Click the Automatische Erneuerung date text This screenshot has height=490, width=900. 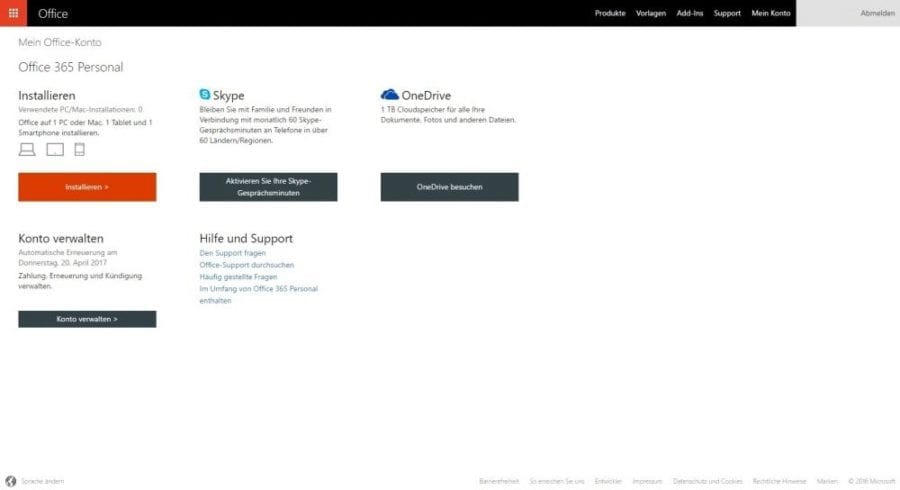tap(68, 258)
